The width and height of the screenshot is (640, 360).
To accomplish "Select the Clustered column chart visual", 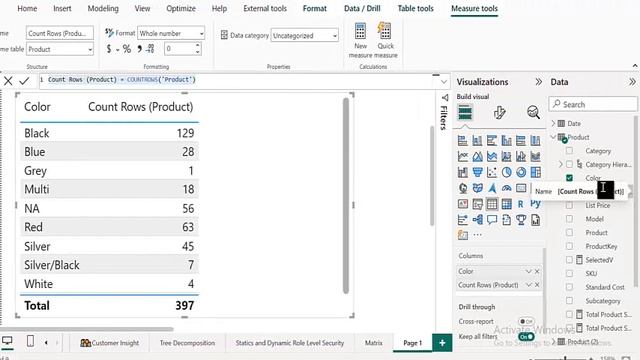I will (x=507, y=141).
